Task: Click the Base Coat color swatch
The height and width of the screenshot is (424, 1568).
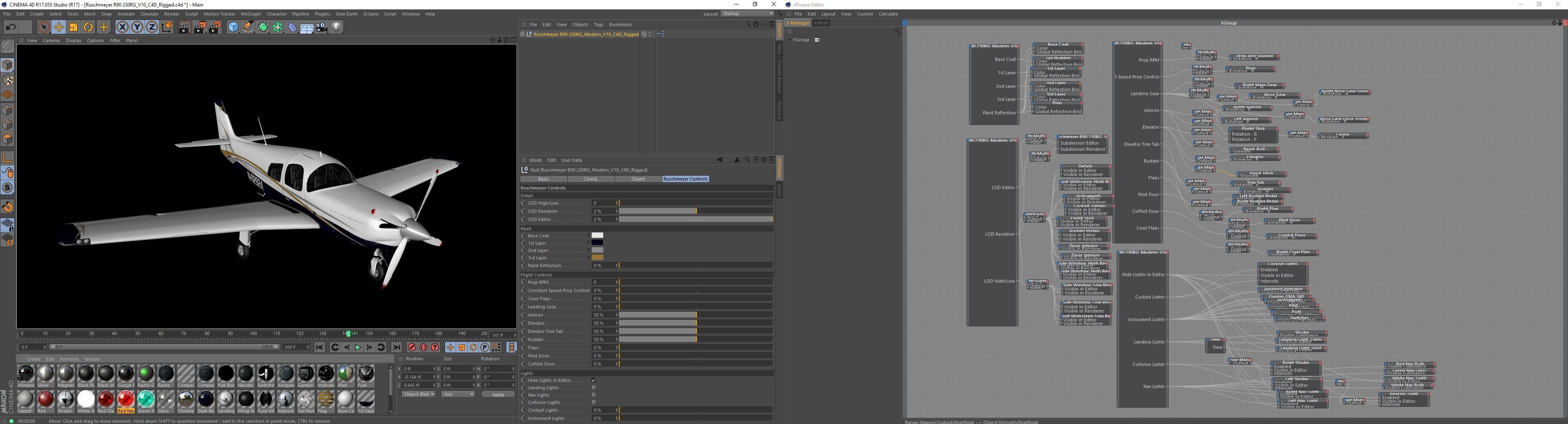Action: coord(598,236)
